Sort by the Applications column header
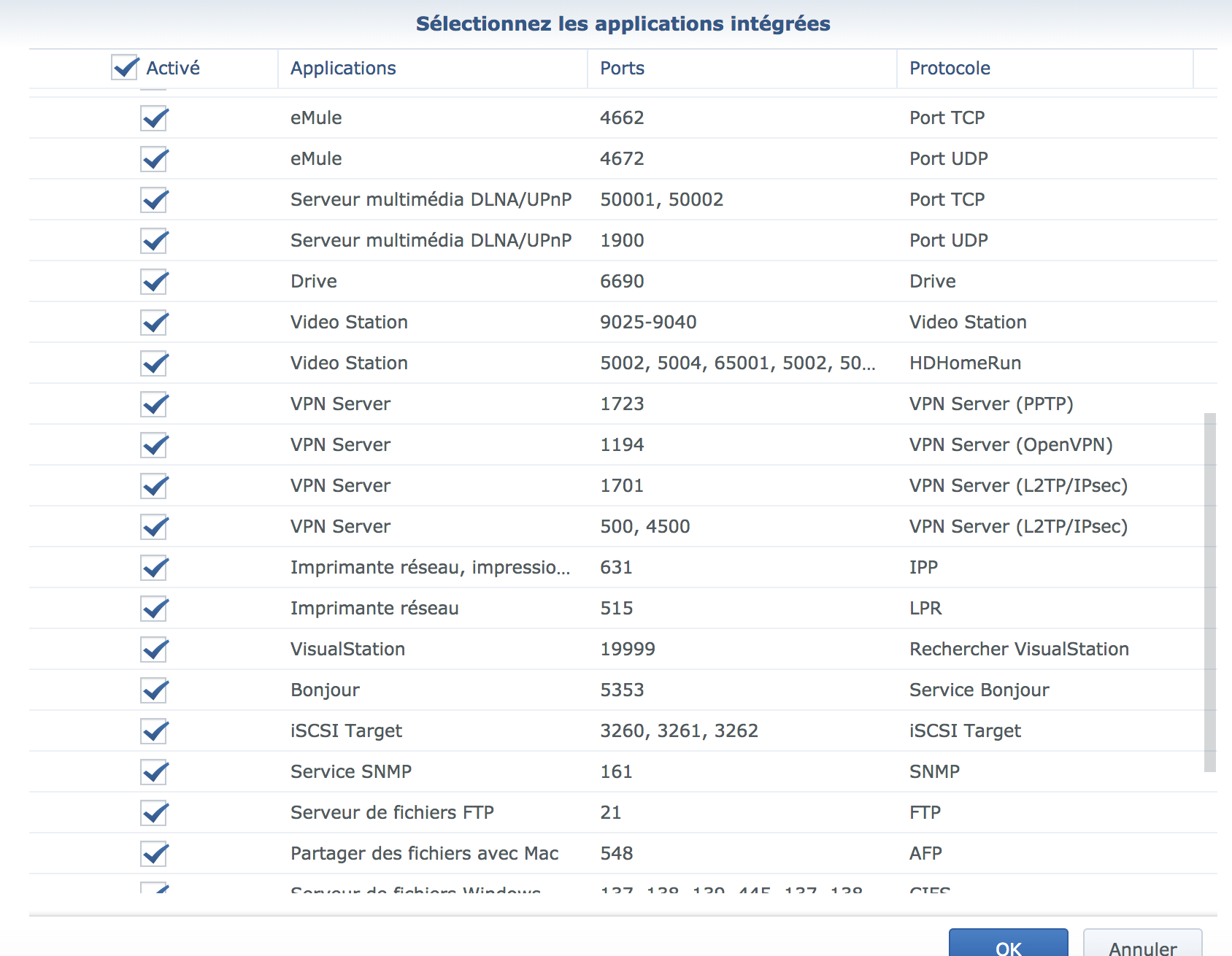1232x956 pixels. pyautogui.click(x=432, y=69)
